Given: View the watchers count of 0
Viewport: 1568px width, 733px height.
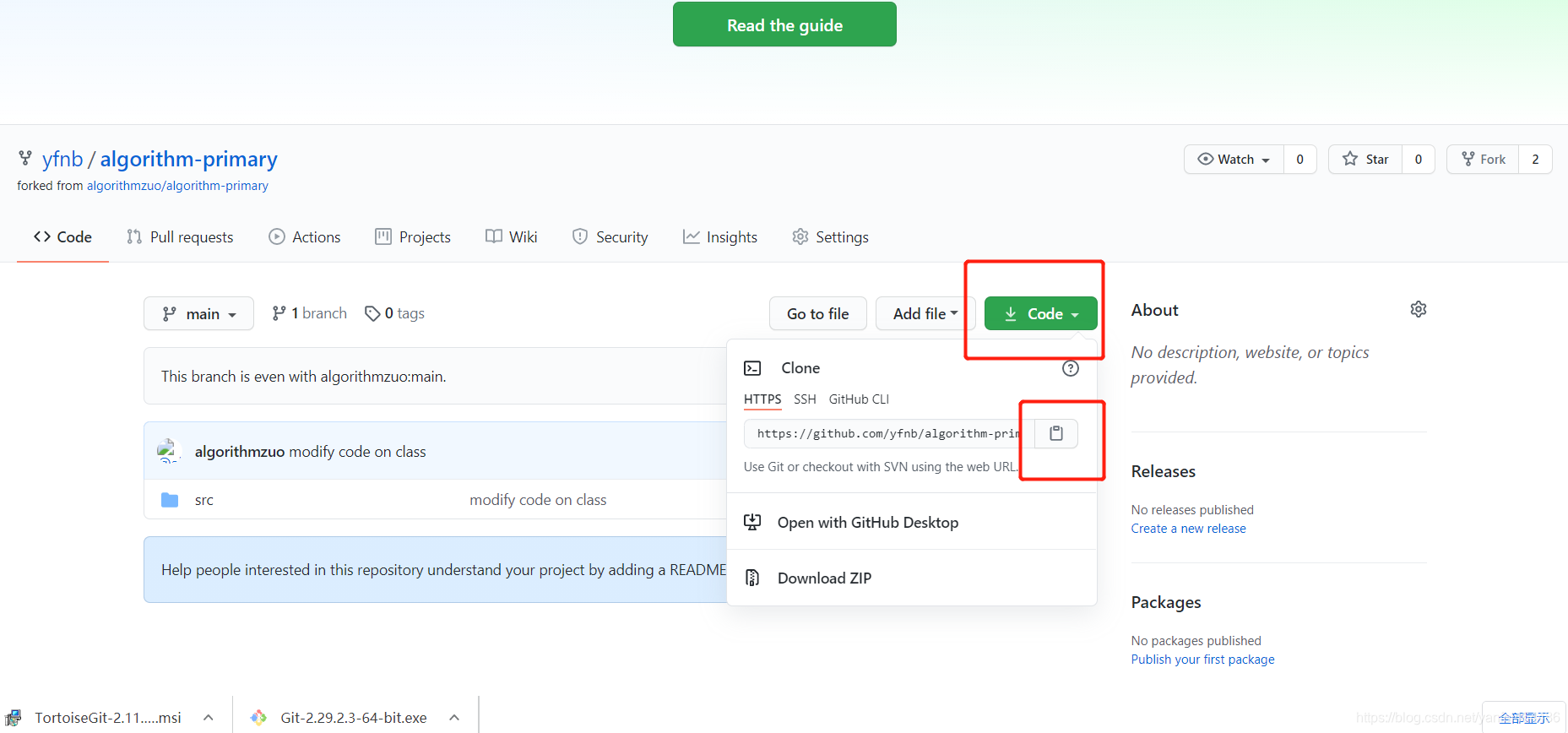Looking at the screenshot, I should pyautogui.click(x=1299, y=159).
